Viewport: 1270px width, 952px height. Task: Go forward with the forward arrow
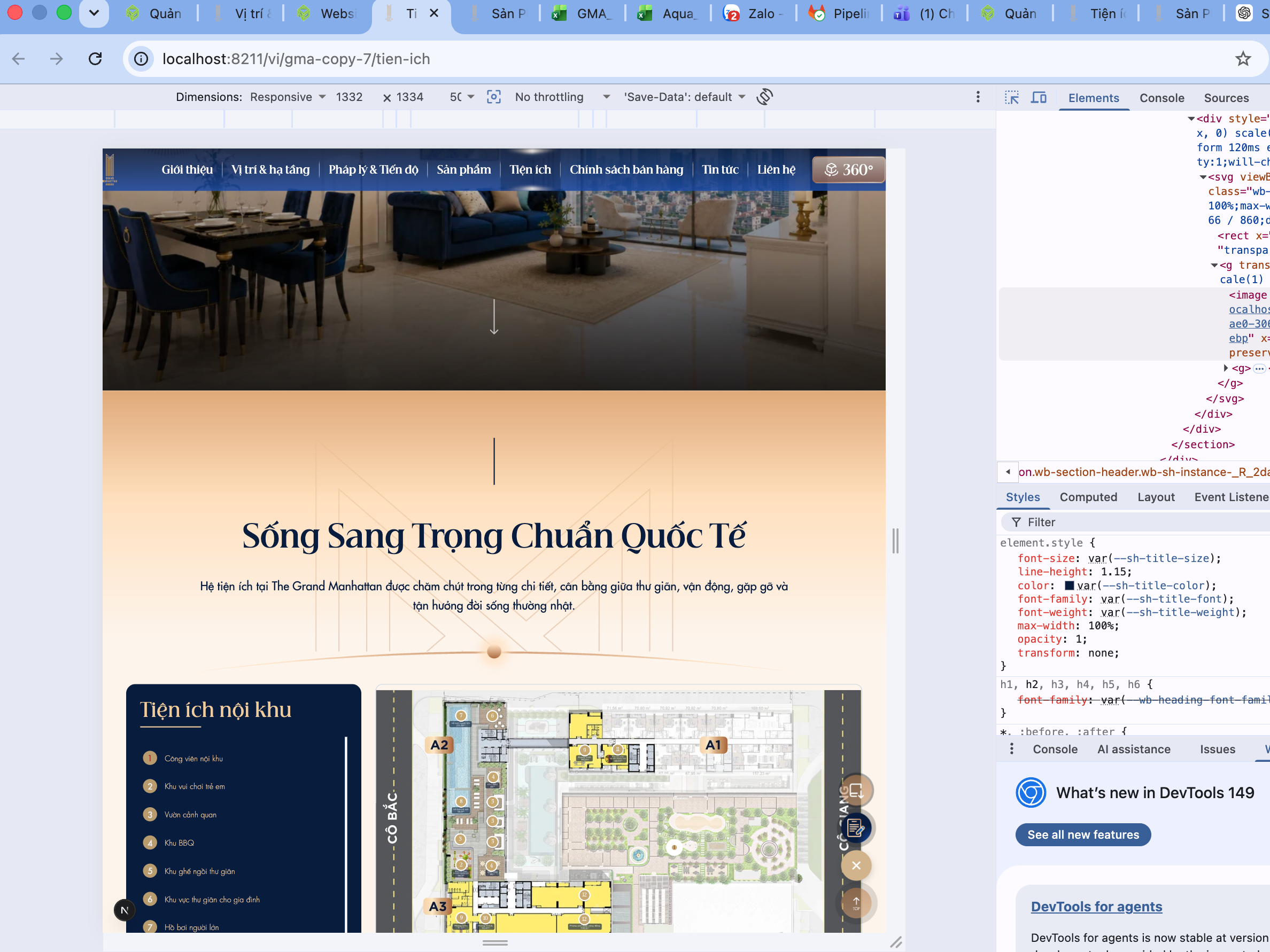click(x=56, y=59)
